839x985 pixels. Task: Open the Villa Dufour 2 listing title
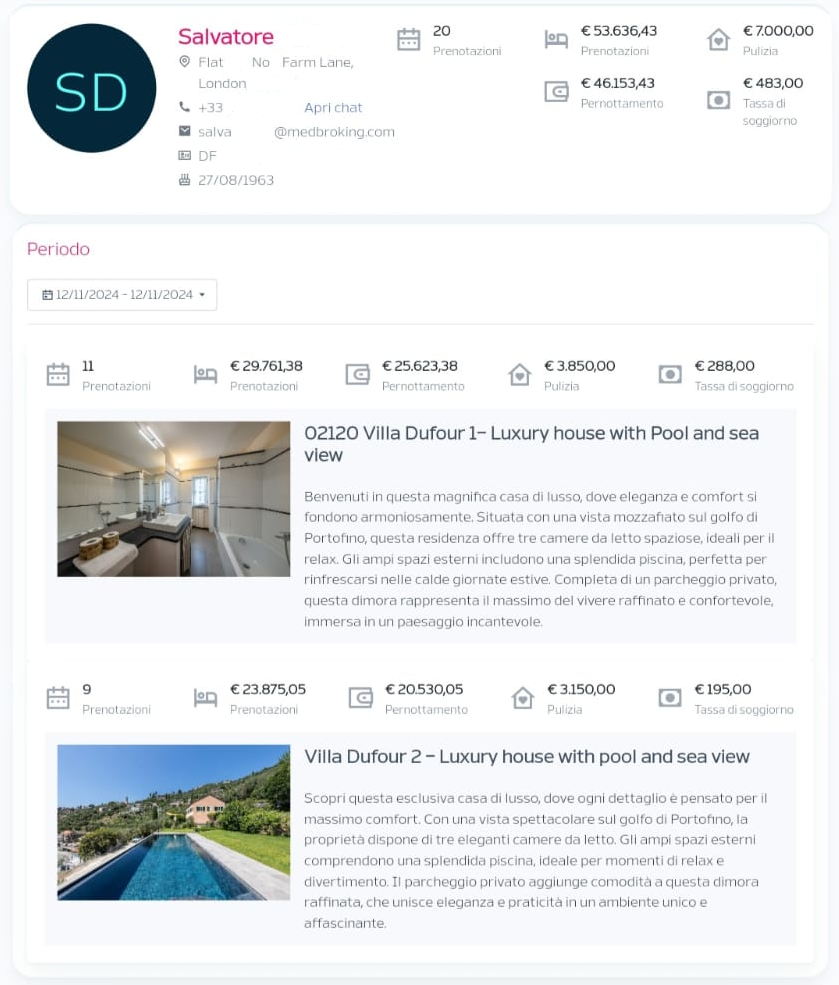coord(526,756)
